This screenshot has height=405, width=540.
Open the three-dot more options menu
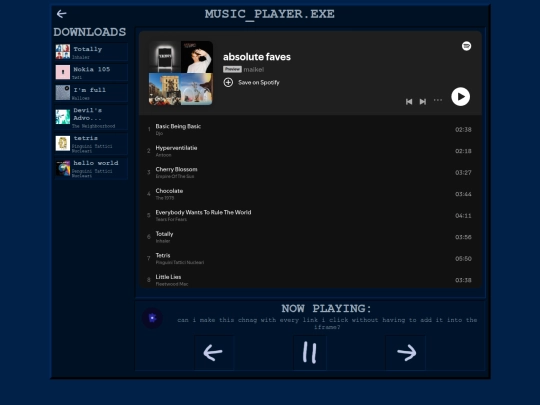point(438,100)
